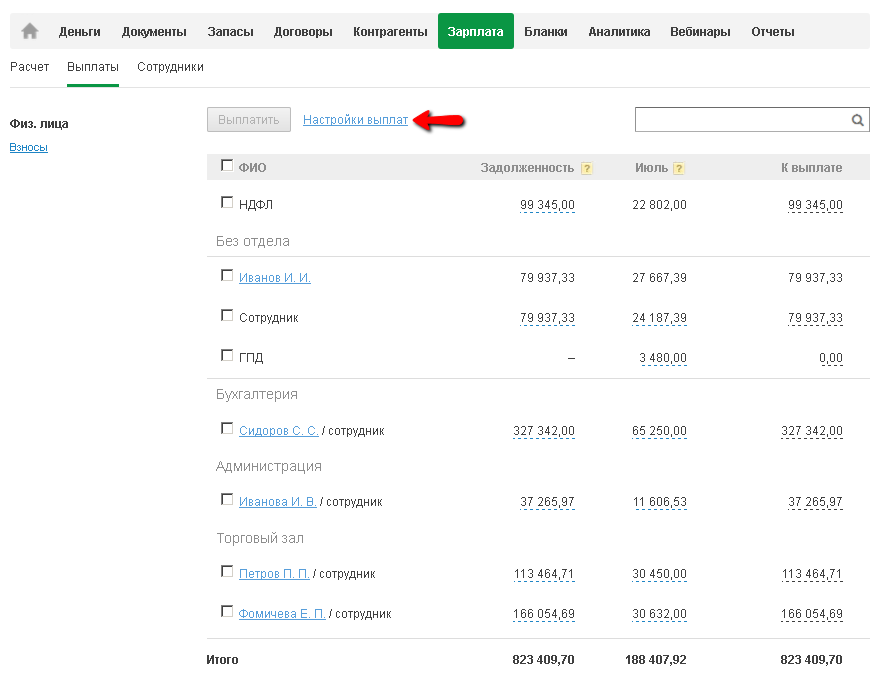Image resolution: width=883 pixels, height=685 pixels.
Task: Open Сидоров С. С. employee profile
Action: pos(278,431)
